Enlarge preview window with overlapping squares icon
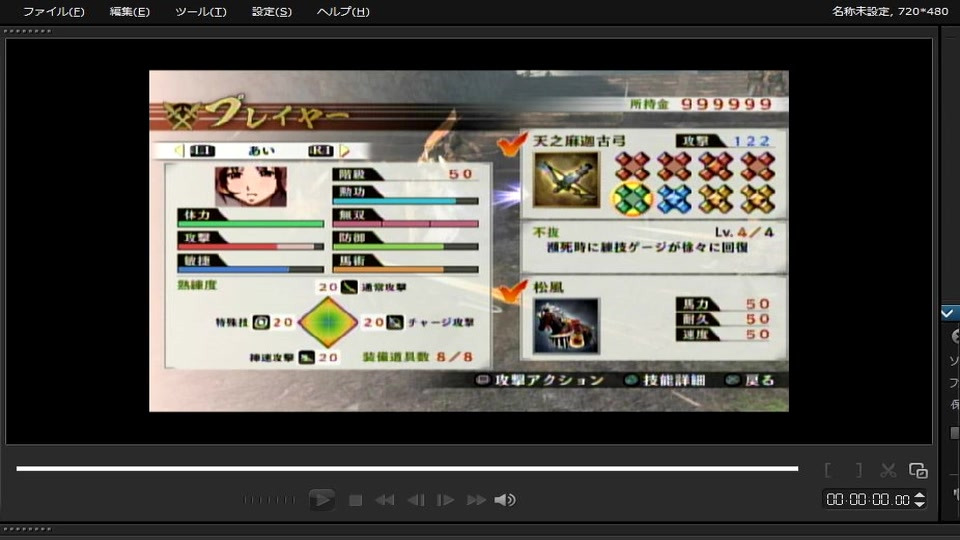 918,470
